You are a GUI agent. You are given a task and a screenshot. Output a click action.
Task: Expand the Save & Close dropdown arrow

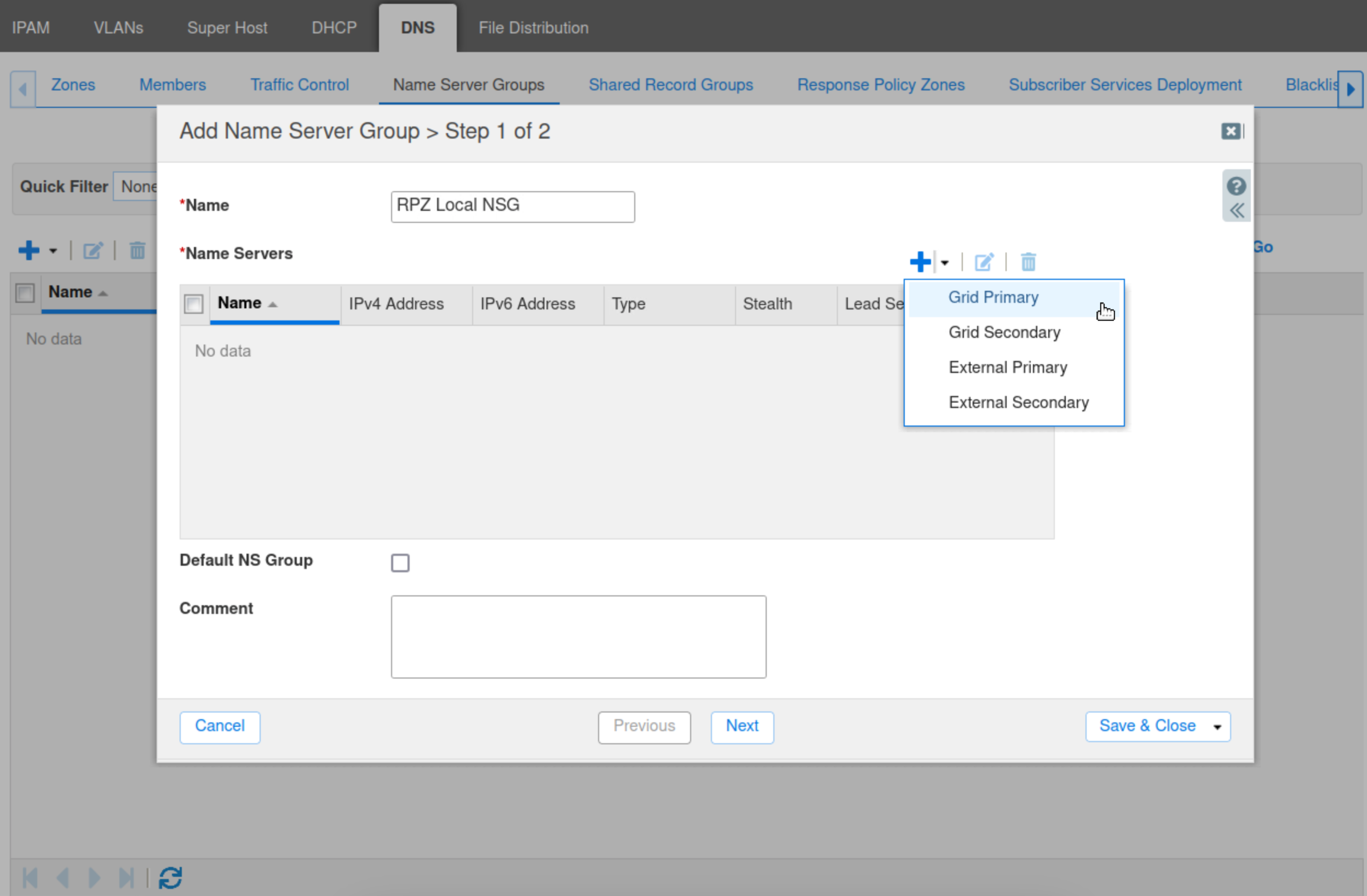(1217, 727)
